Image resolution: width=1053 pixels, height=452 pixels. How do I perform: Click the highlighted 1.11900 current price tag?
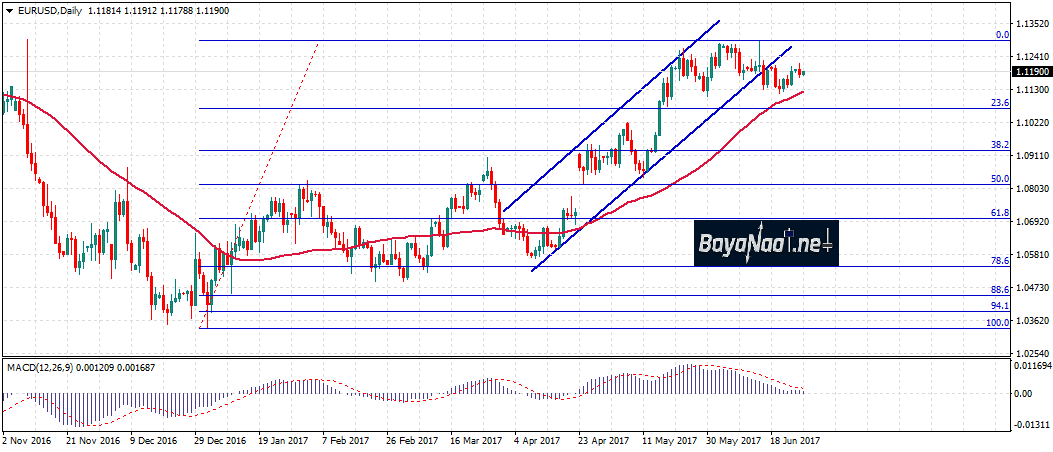point(1031,72)
